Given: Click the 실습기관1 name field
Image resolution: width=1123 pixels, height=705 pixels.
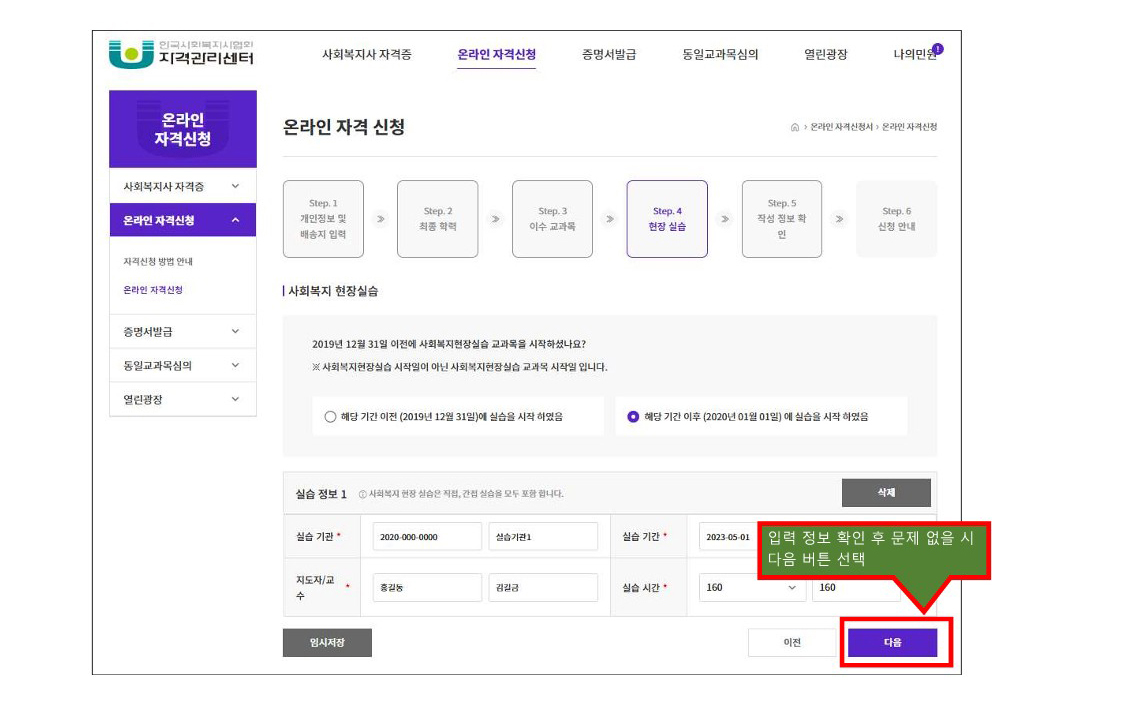Looking at the screenshot, I should (543, 537).
